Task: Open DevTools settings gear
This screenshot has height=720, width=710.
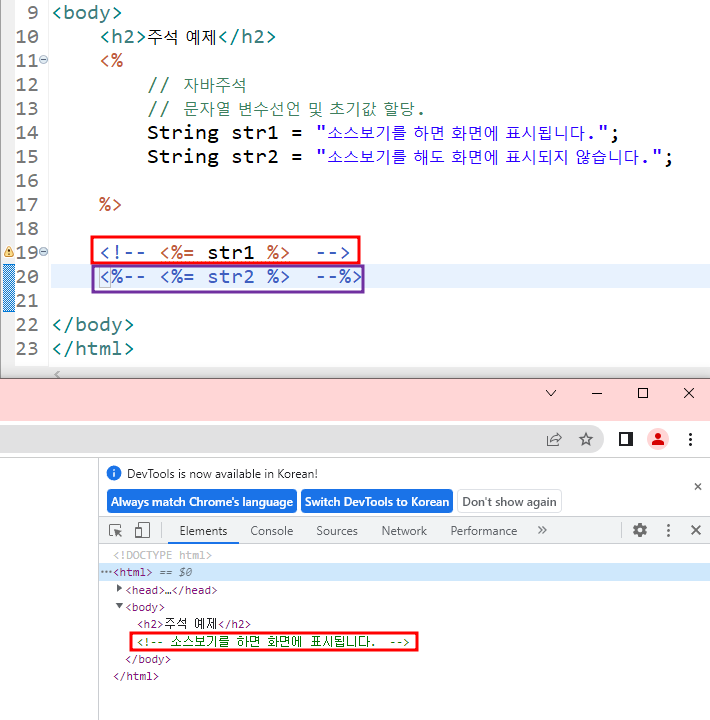Action: 640,530
